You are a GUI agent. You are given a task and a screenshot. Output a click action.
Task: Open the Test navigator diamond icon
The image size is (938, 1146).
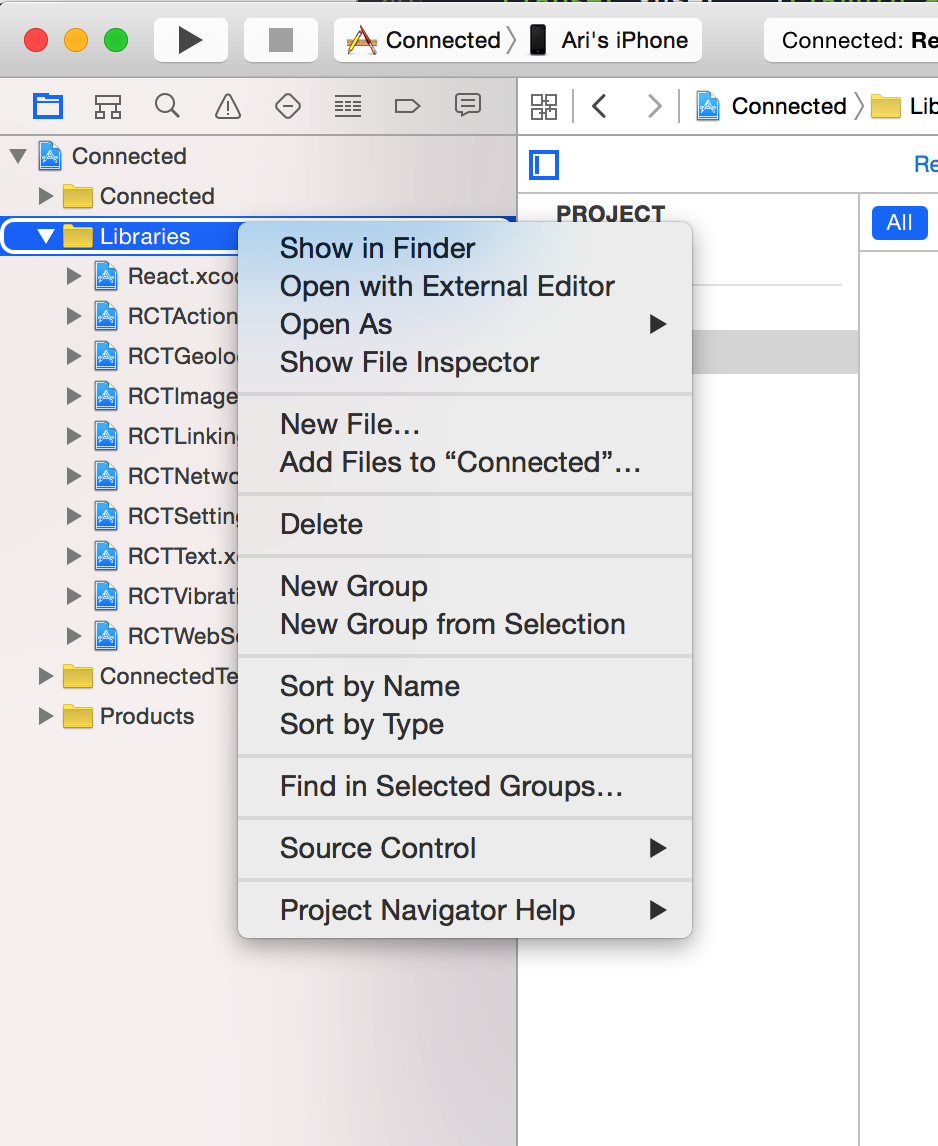pos(287,107)
